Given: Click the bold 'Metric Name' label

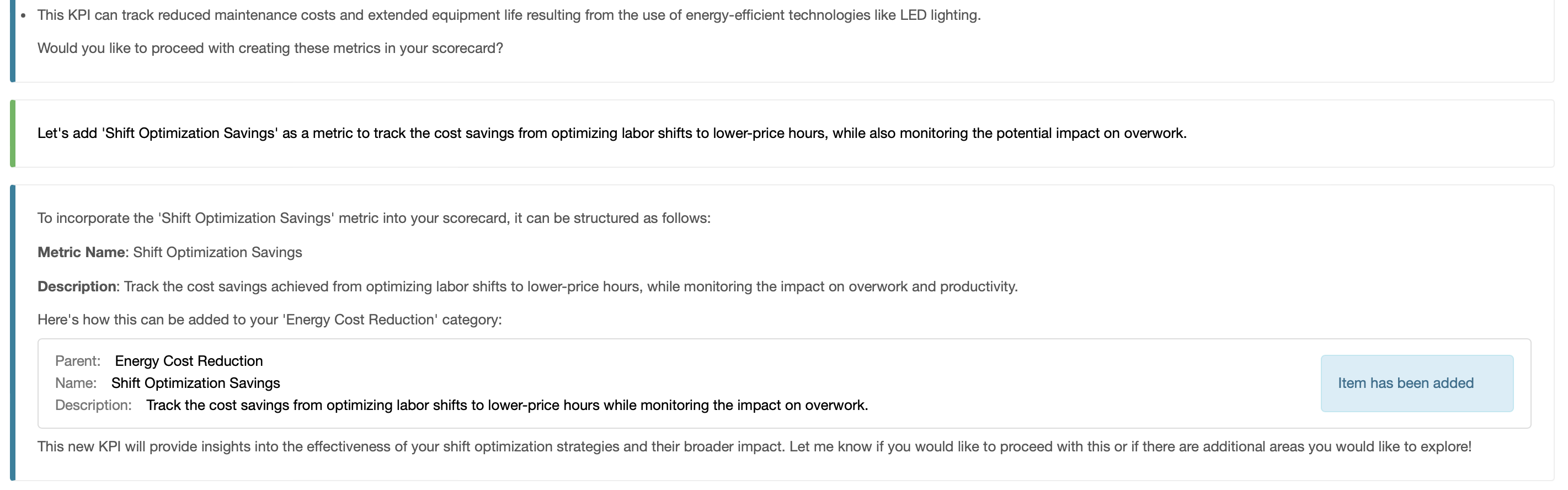Looking at the screenshot, I should tap(81, 252).
